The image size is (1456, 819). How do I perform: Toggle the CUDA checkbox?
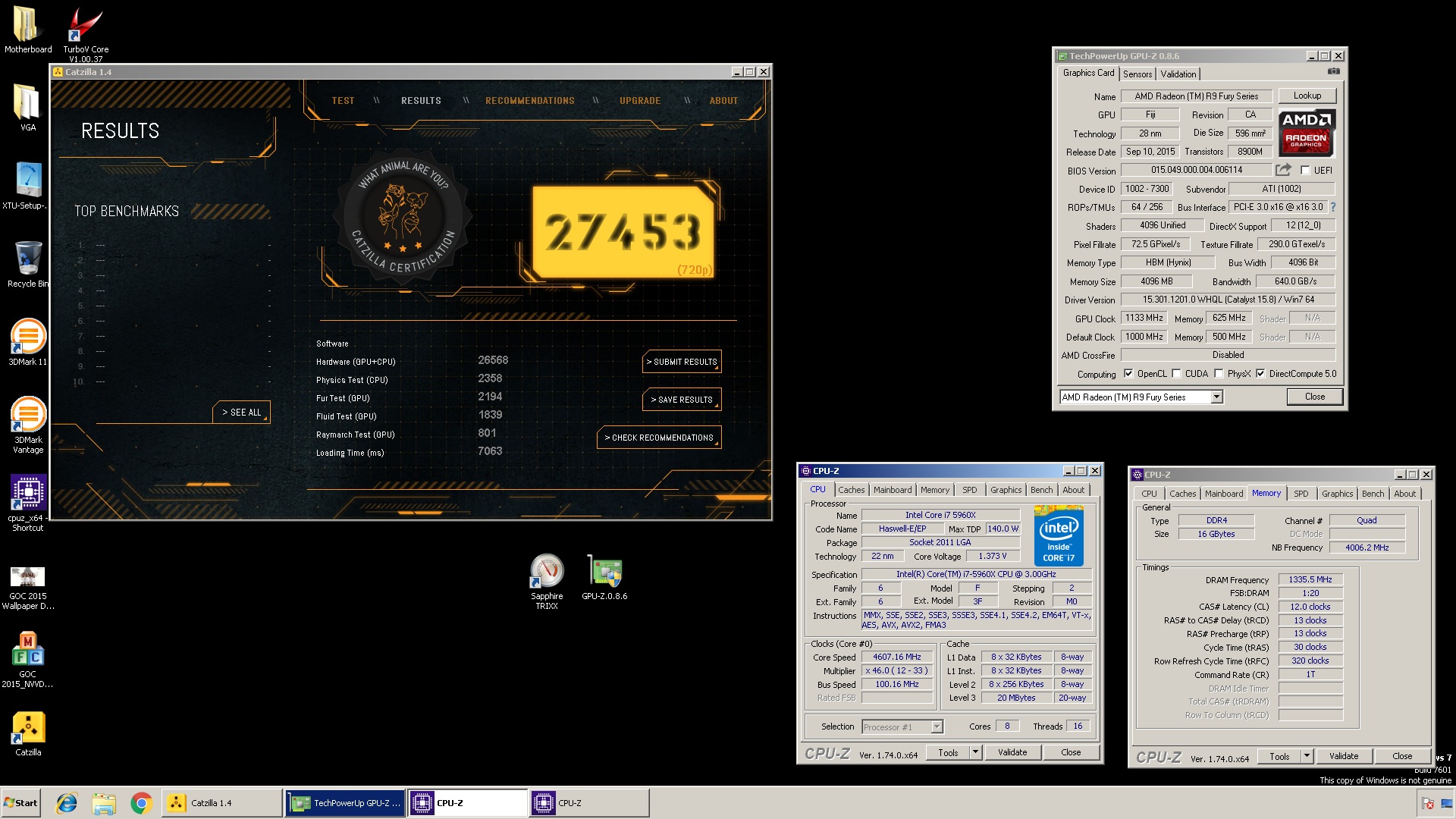tap(1176, 374)
